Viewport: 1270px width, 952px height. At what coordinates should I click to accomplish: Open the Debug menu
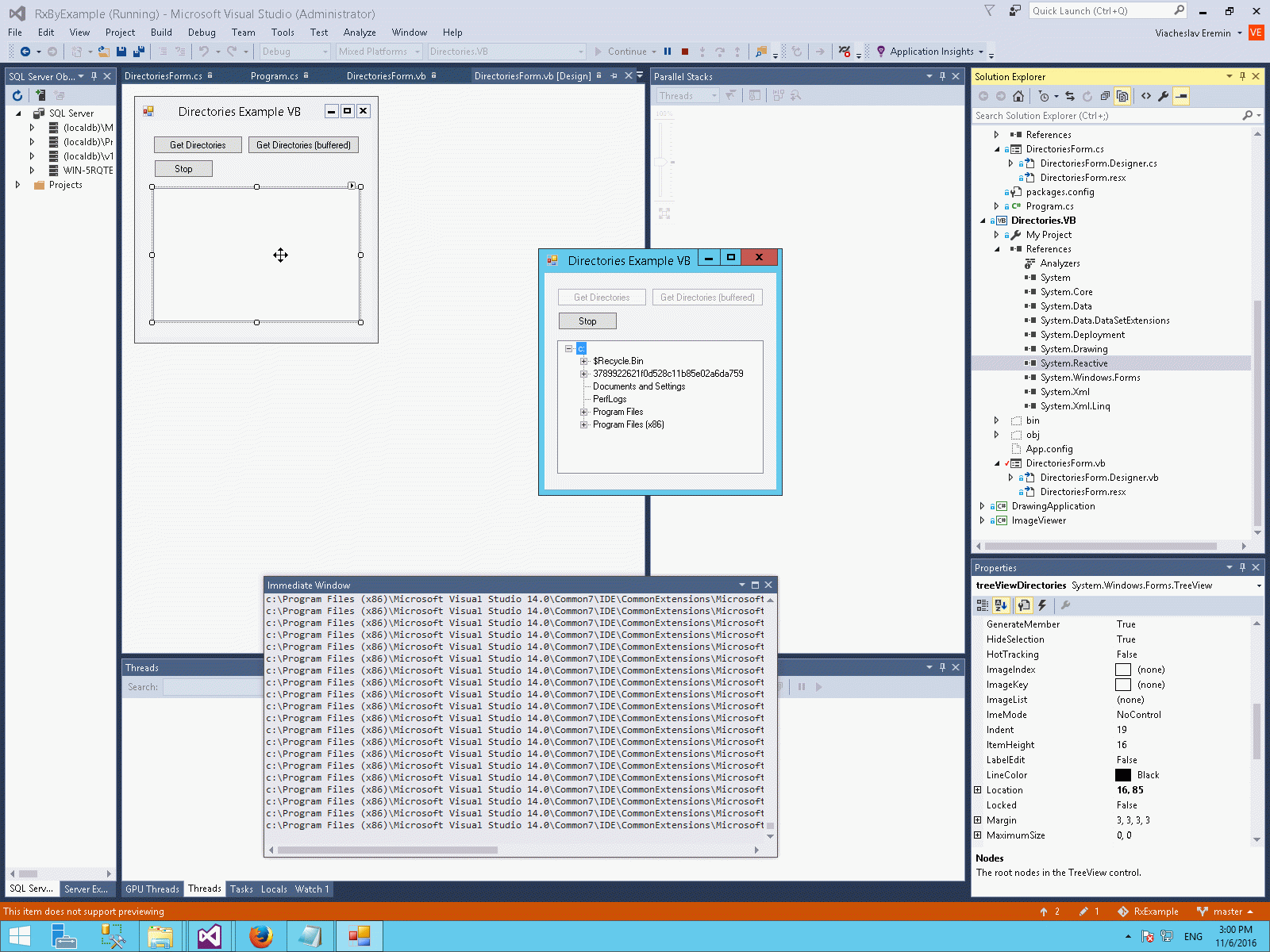[x=202, y=33]
